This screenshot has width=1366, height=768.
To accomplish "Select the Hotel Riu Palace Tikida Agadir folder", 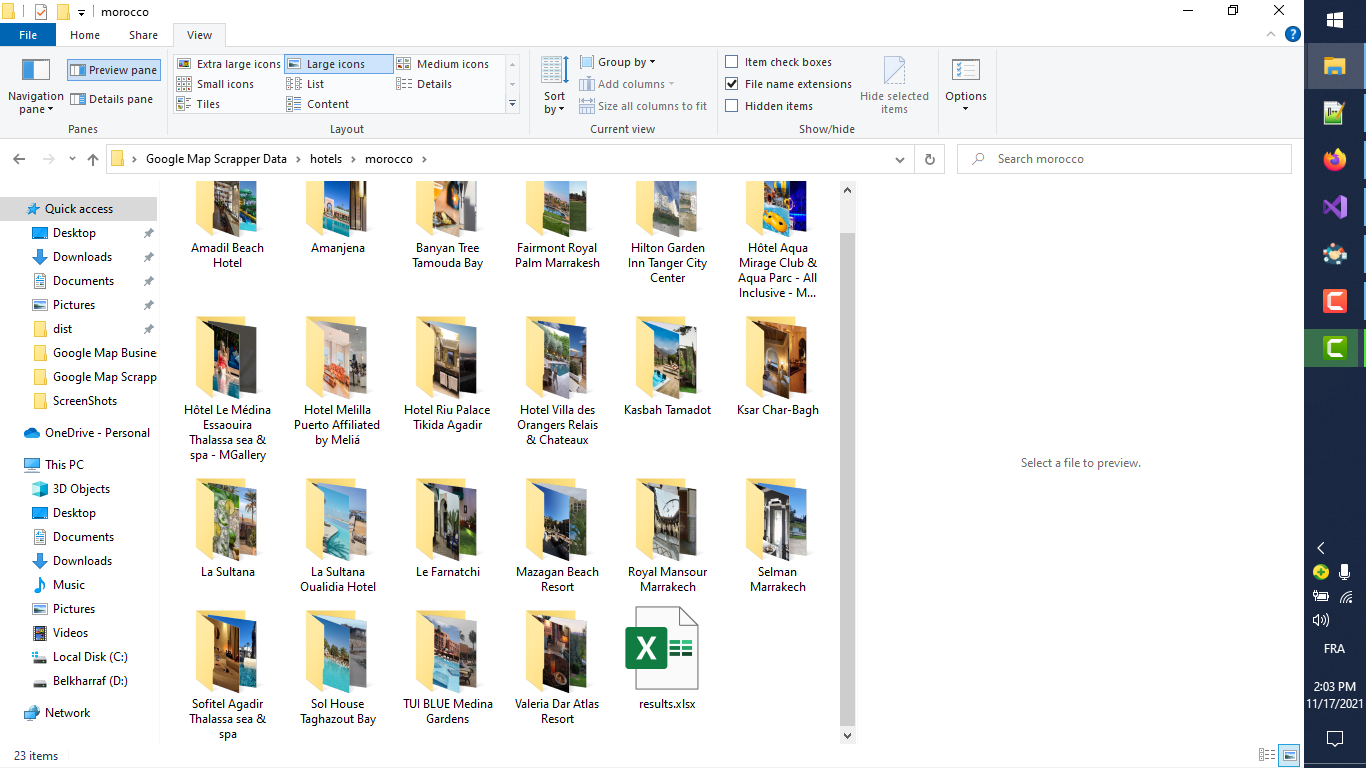I will click(448, 374).
